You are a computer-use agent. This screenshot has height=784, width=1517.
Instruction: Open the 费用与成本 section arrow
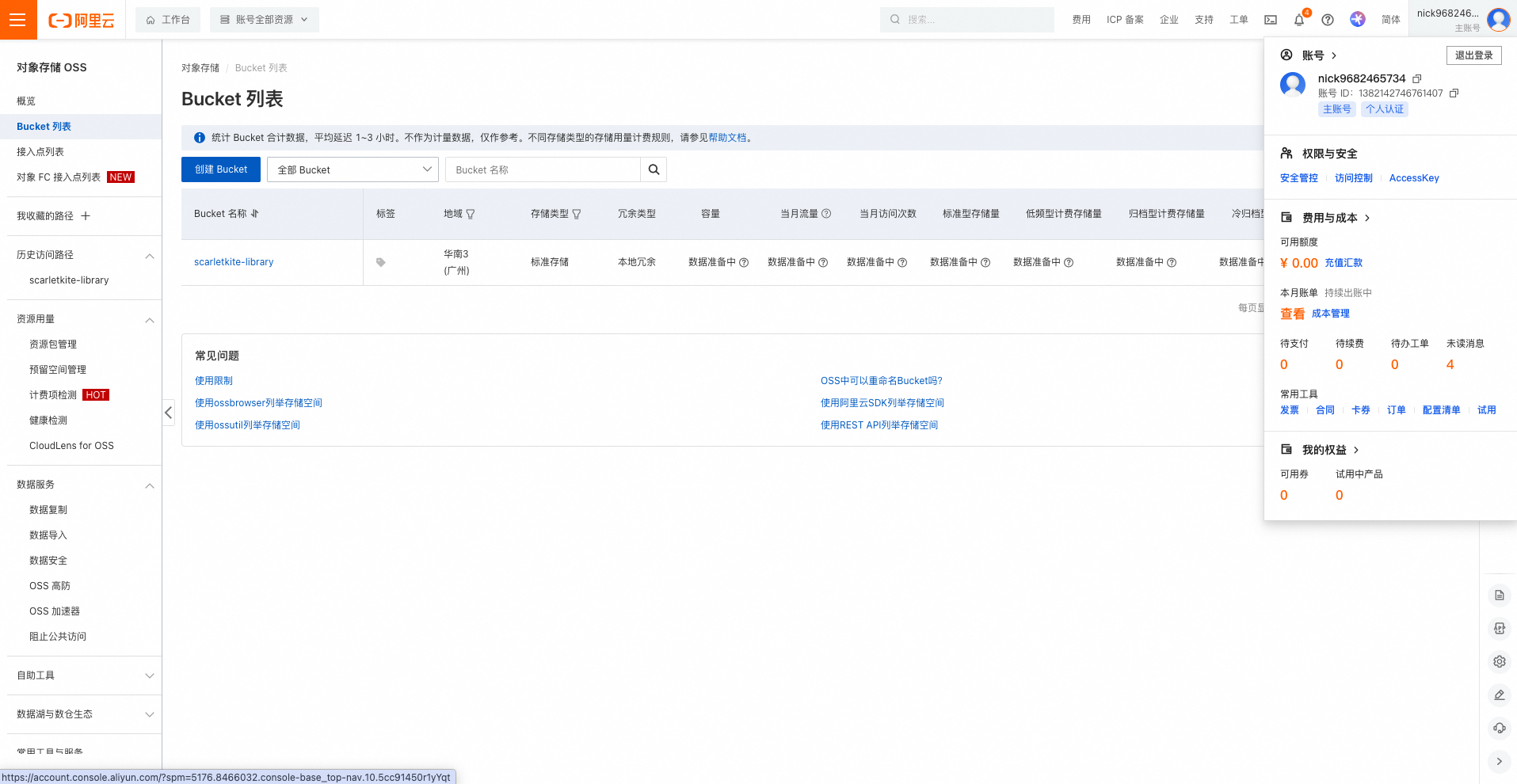pos(1367,218)
